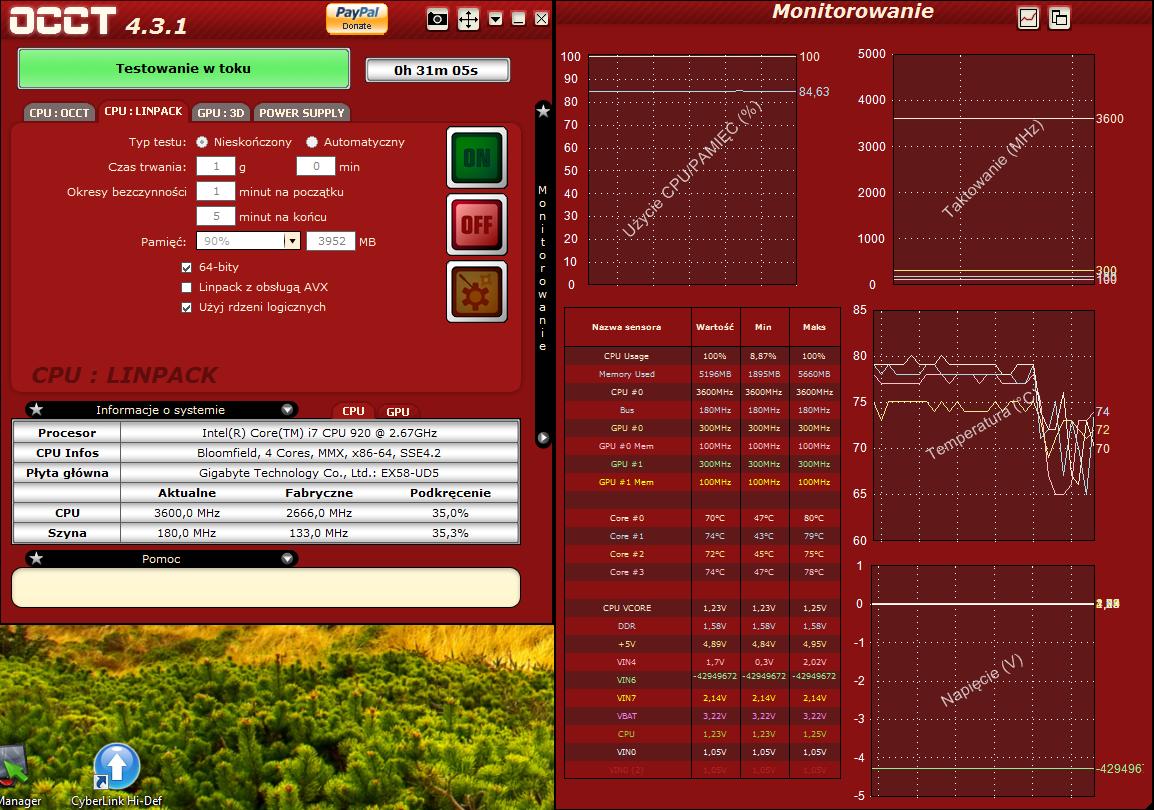Close the OCCT window

click(542, 19)
